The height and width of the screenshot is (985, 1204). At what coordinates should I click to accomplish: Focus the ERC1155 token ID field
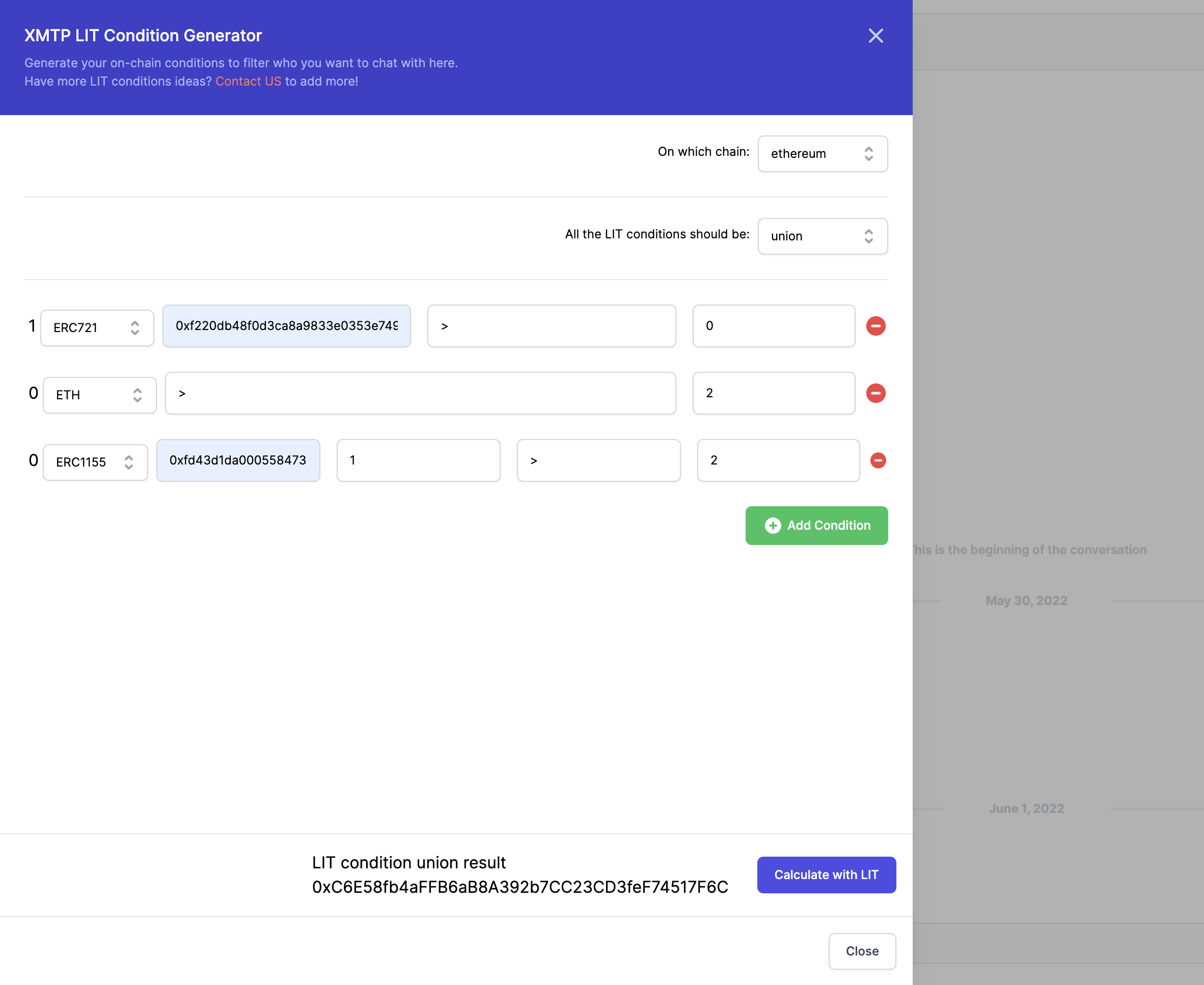(x=418, y=460)
